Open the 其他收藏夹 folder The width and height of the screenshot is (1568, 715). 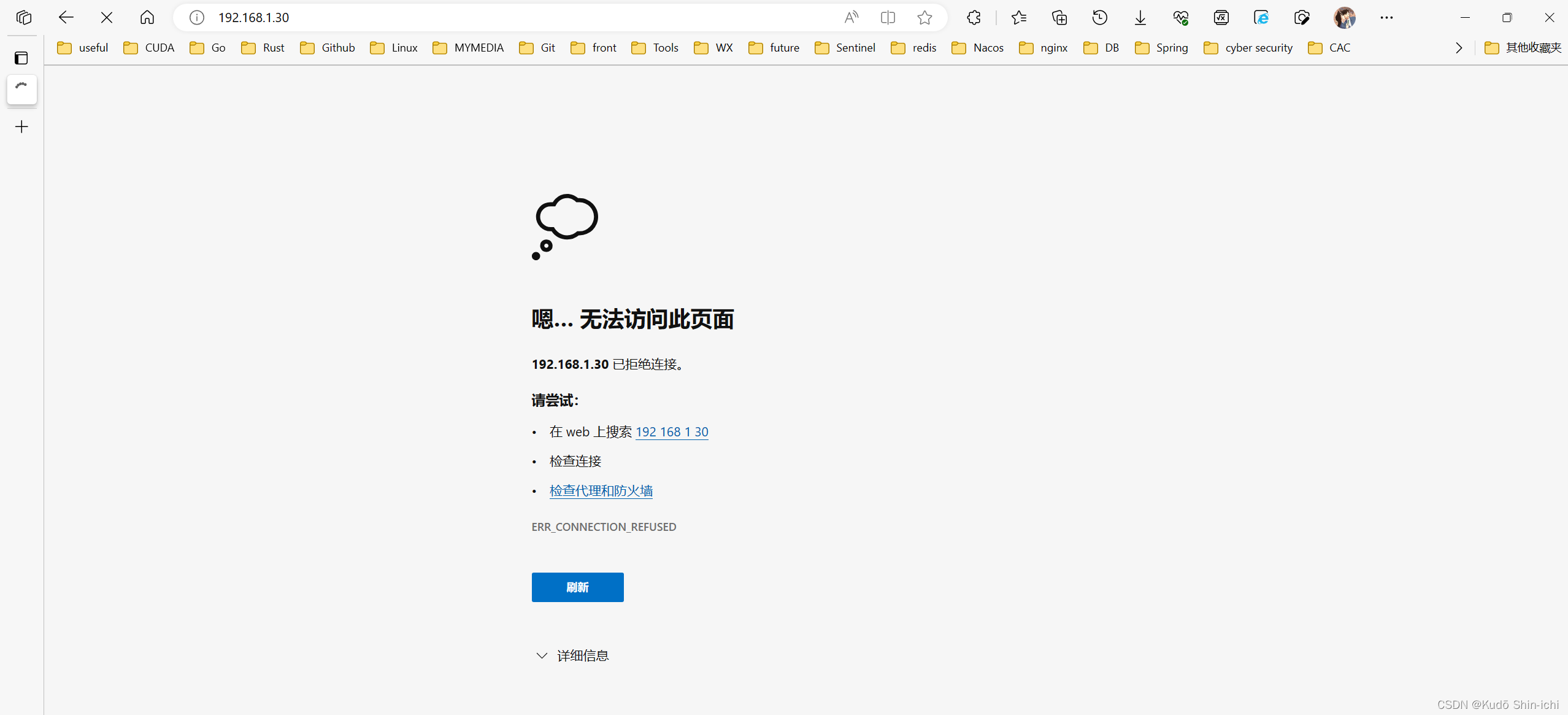[1523, 48]
